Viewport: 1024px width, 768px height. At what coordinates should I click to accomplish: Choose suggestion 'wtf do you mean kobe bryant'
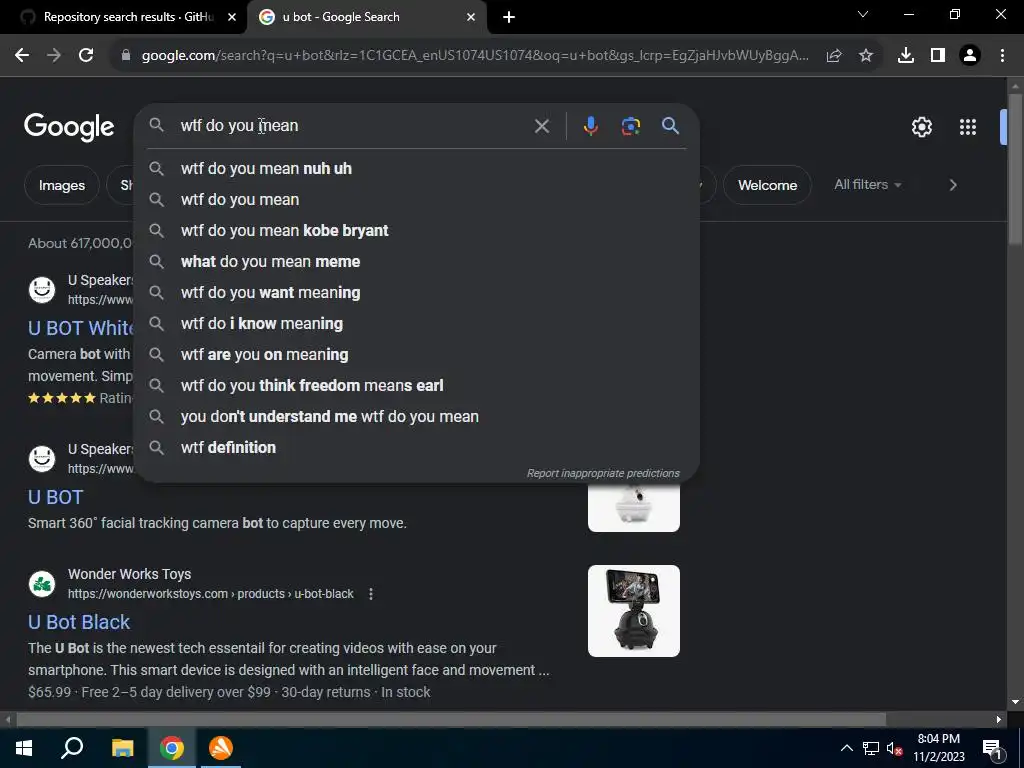(x=417, y=231)
